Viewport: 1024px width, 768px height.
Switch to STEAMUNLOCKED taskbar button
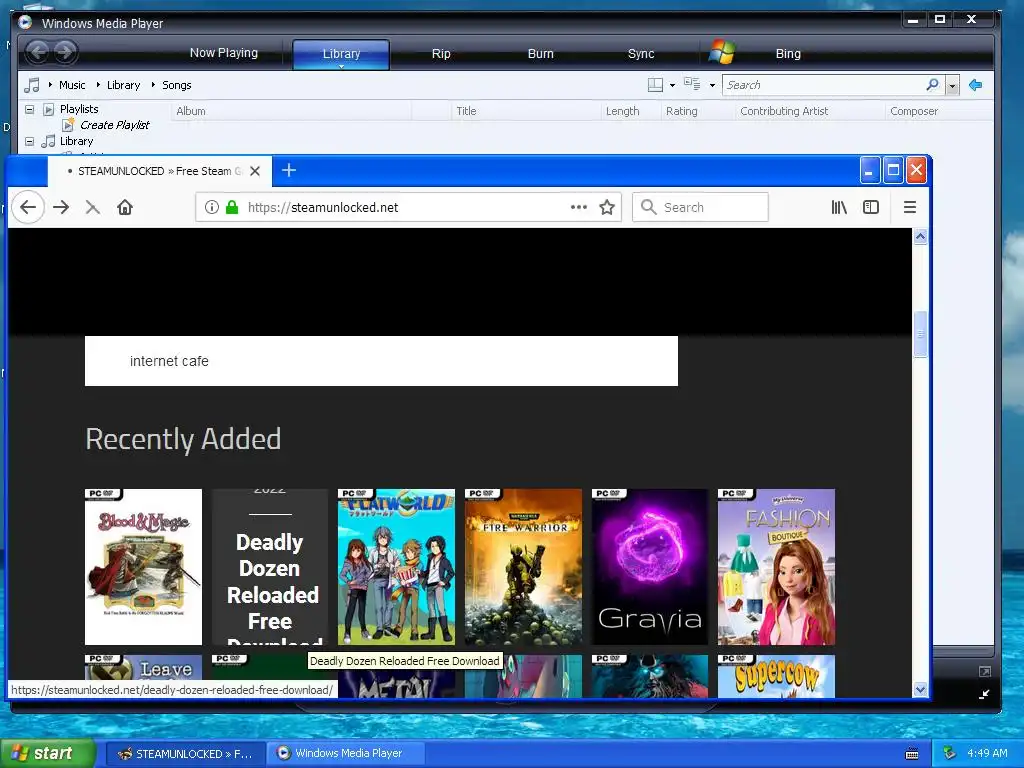[185, 754]
